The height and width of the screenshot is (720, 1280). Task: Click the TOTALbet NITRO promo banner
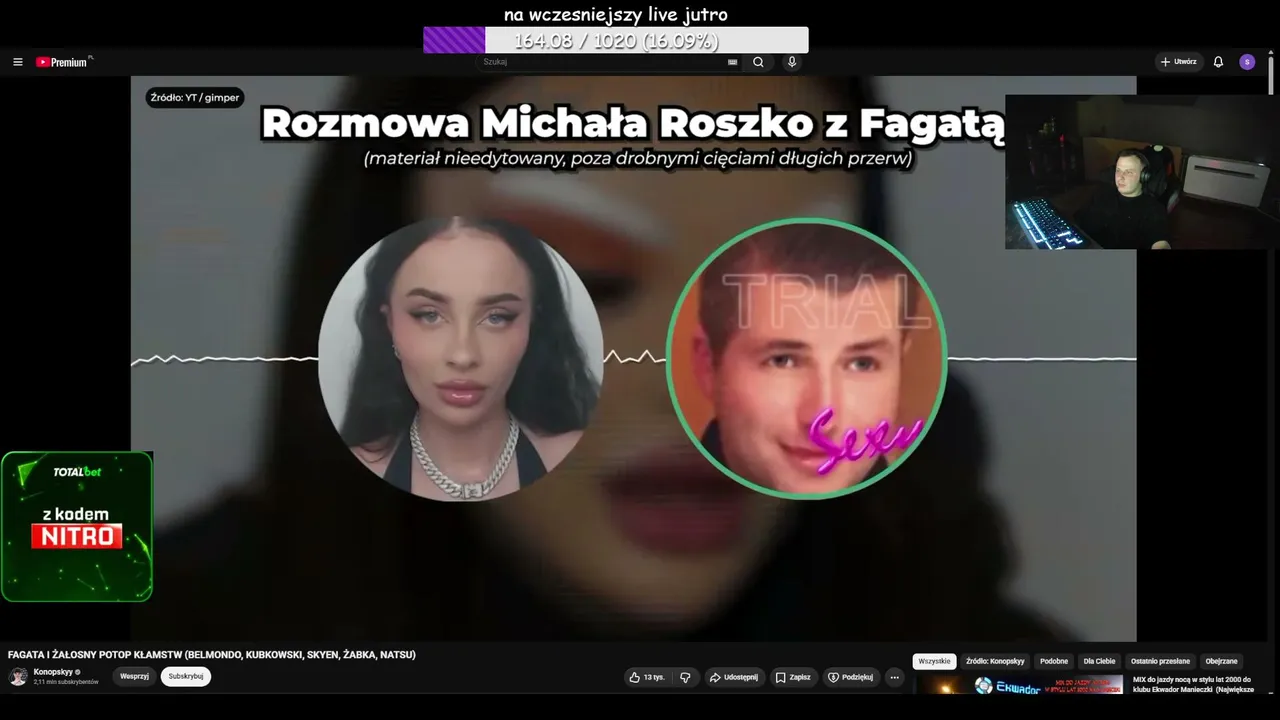point(77,526)
